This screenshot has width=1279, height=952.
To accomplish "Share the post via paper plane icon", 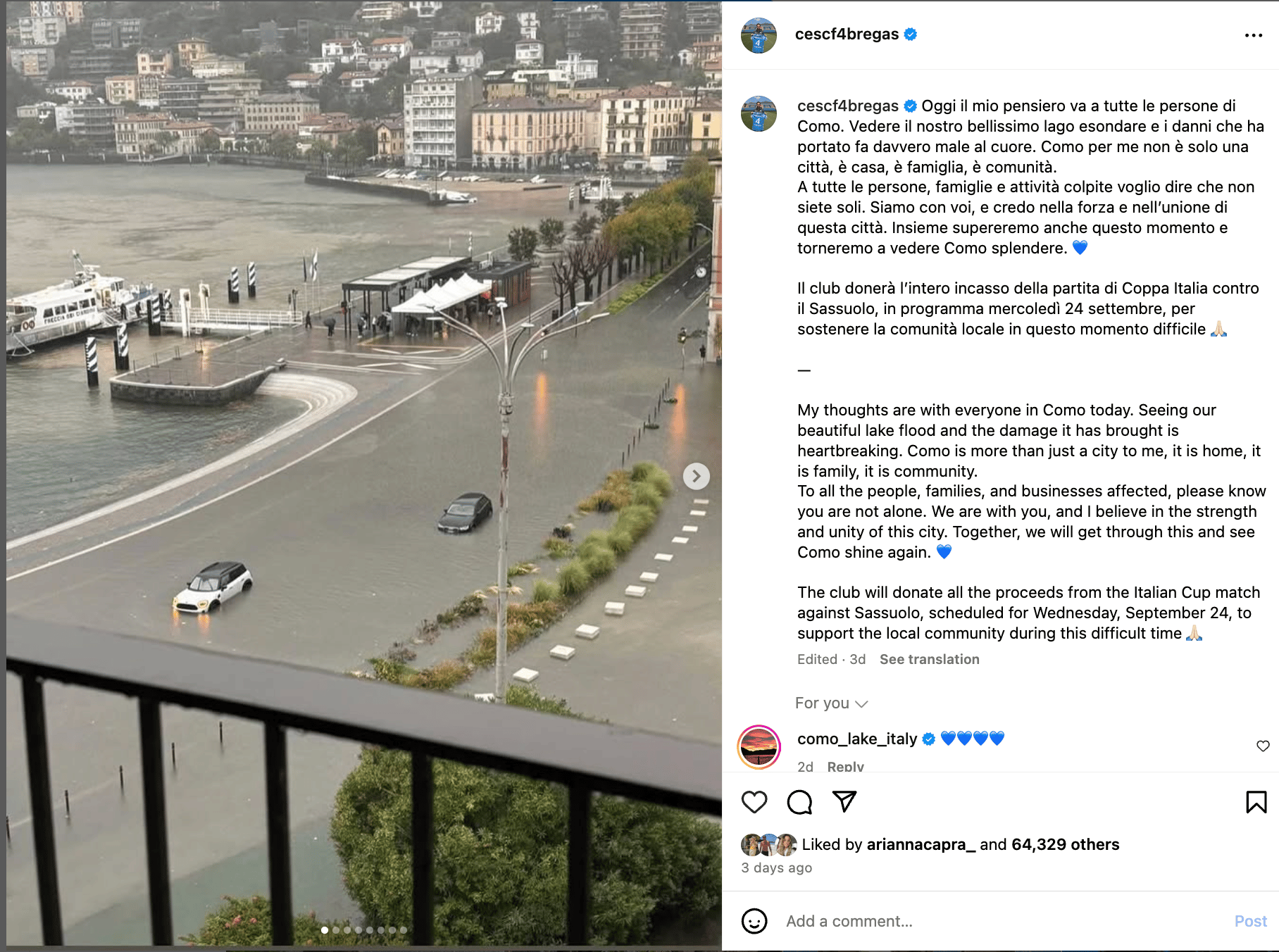I will point(844,801).
